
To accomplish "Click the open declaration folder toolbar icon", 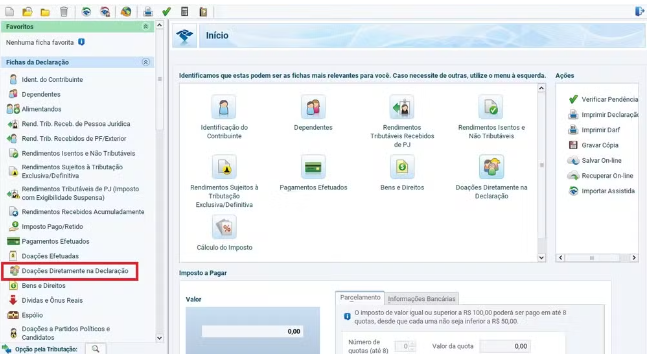I will (x=27, y=12).
